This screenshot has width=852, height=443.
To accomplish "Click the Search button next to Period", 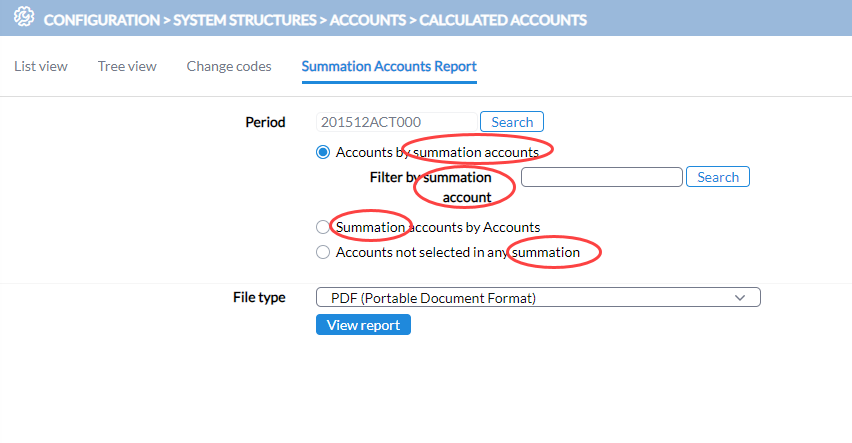I will 512,122.
